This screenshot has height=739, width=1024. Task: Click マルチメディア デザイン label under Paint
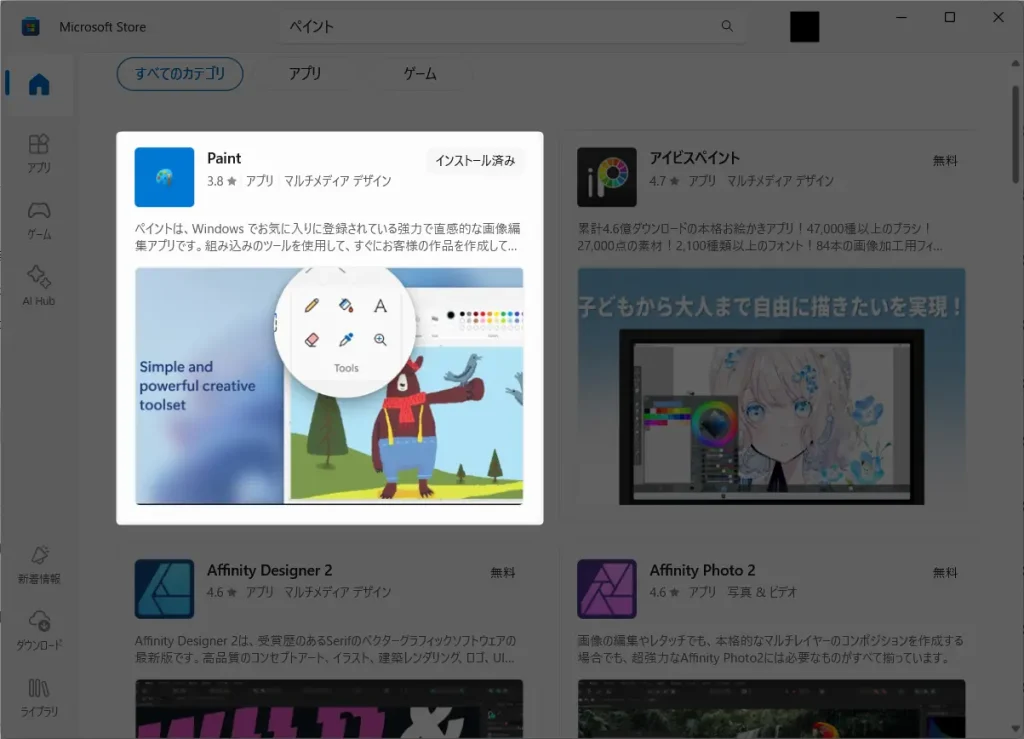pos(338,181)
